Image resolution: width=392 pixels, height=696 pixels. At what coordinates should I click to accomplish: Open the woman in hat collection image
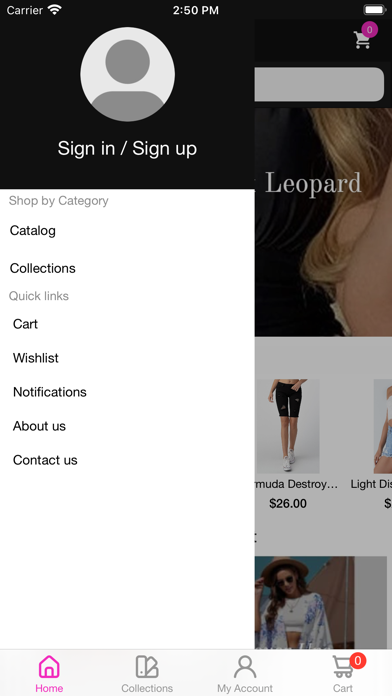305,603
